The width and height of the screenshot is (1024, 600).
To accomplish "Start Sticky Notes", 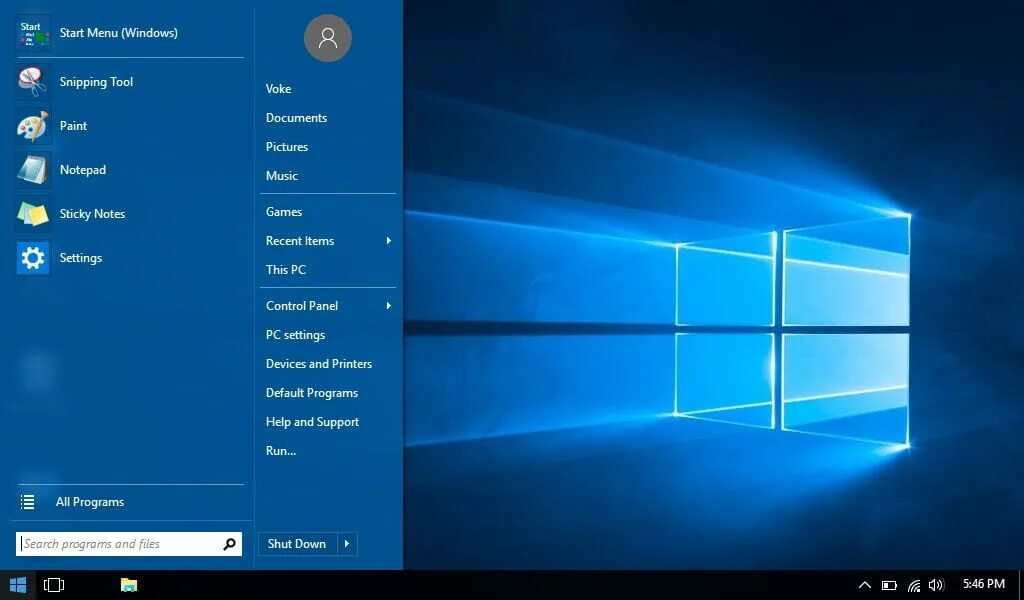I will coord(92,214).
